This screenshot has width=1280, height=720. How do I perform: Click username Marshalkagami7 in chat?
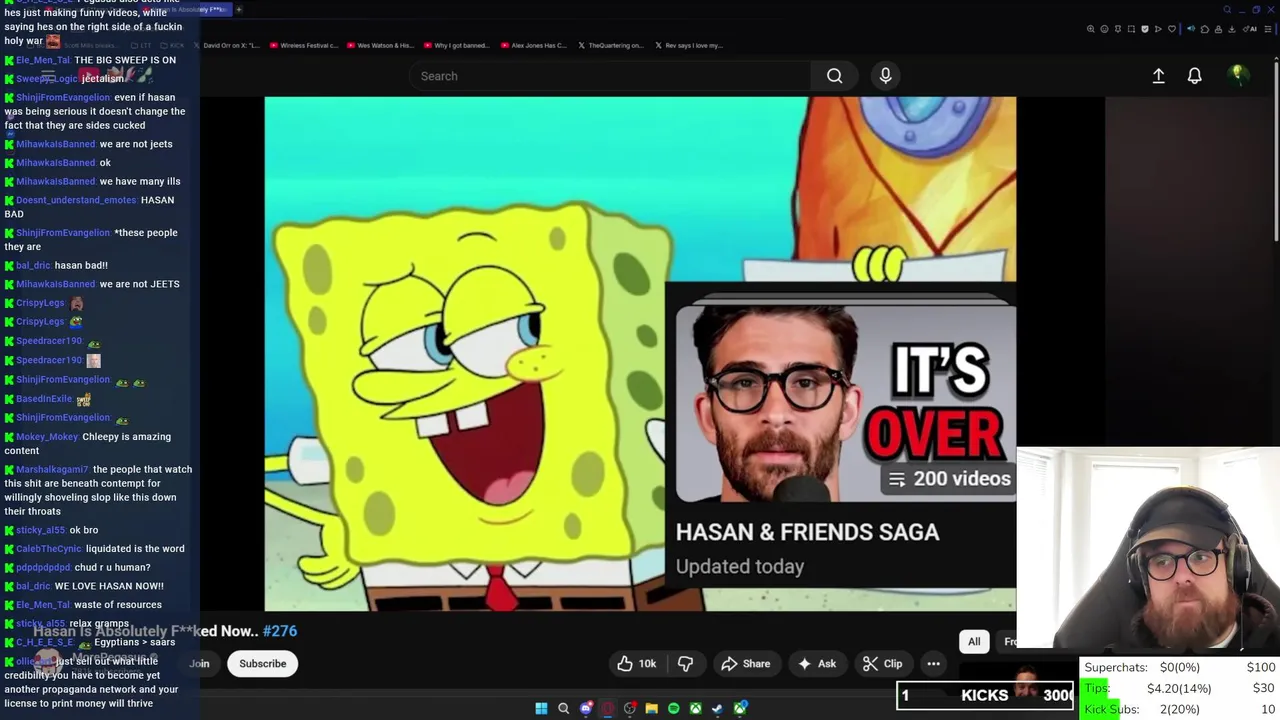coord(52,470)
